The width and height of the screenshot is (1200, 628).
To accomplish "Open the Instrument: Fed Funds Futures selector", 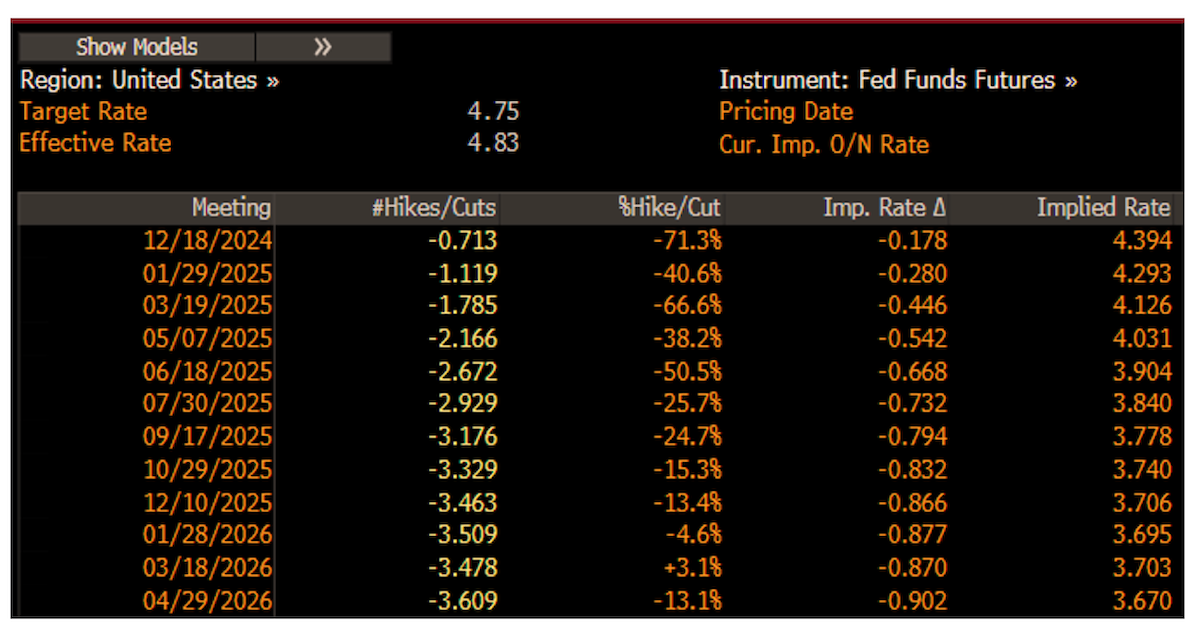I will pos(897,80).
